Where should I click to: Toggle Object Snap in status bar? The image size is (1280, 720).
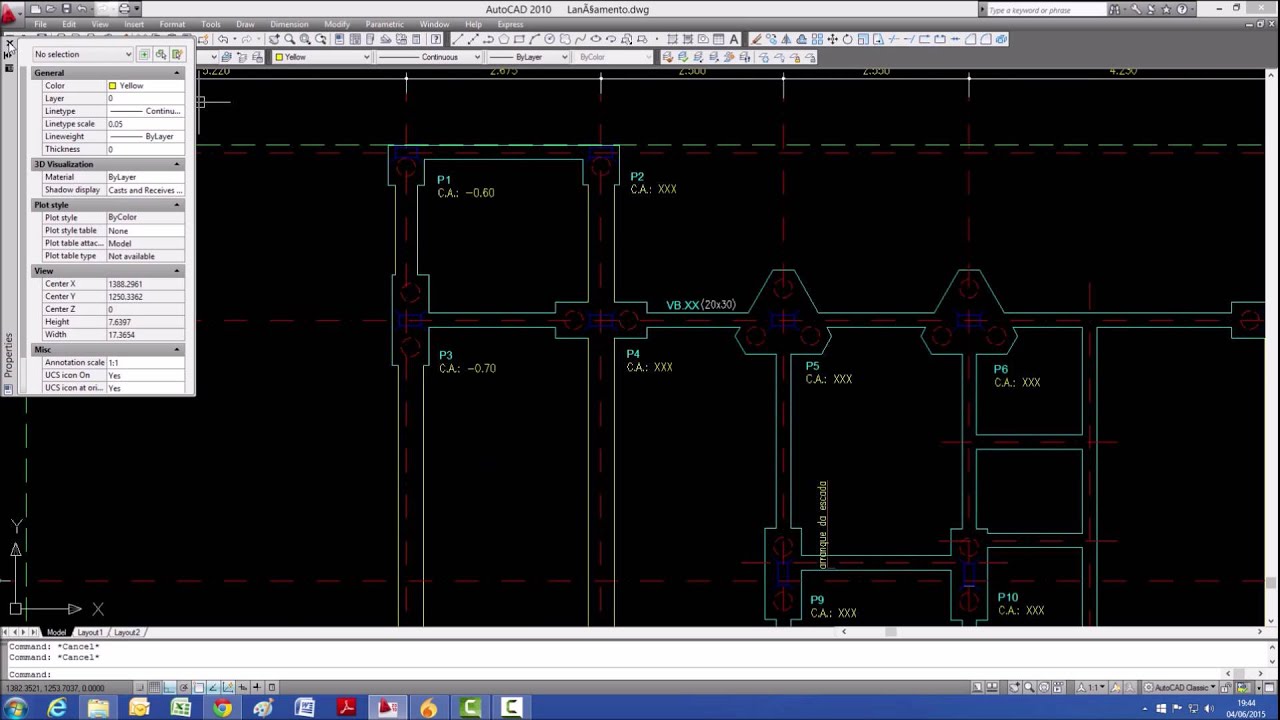coord(198,688)
